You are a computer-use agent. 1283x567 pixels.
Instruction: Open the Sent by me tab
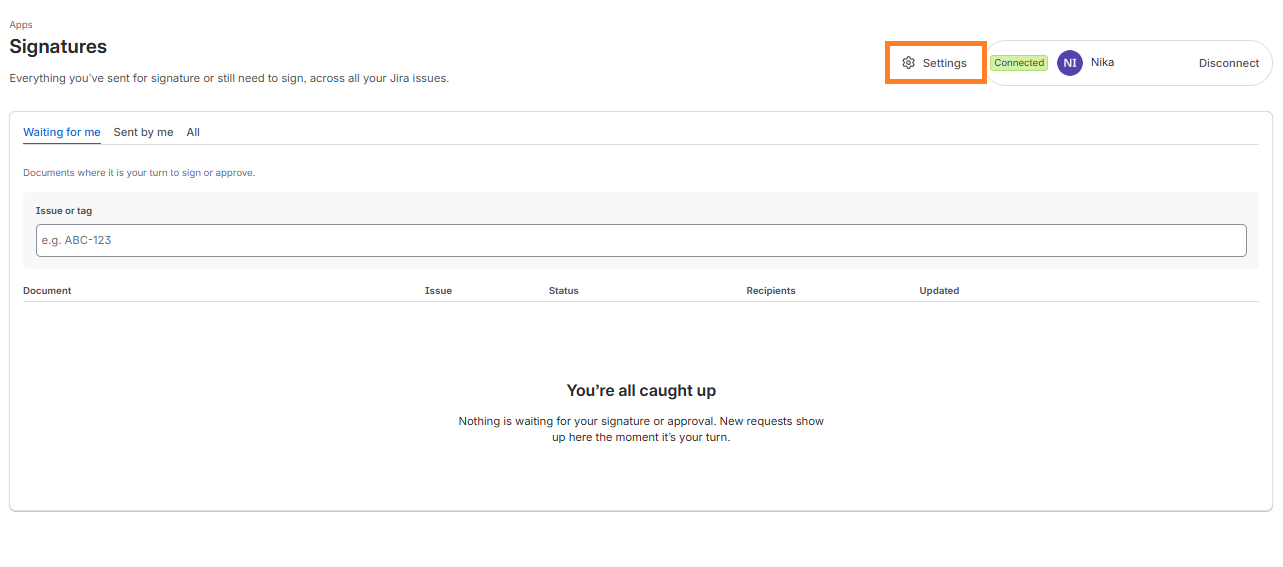pos(143,132)
